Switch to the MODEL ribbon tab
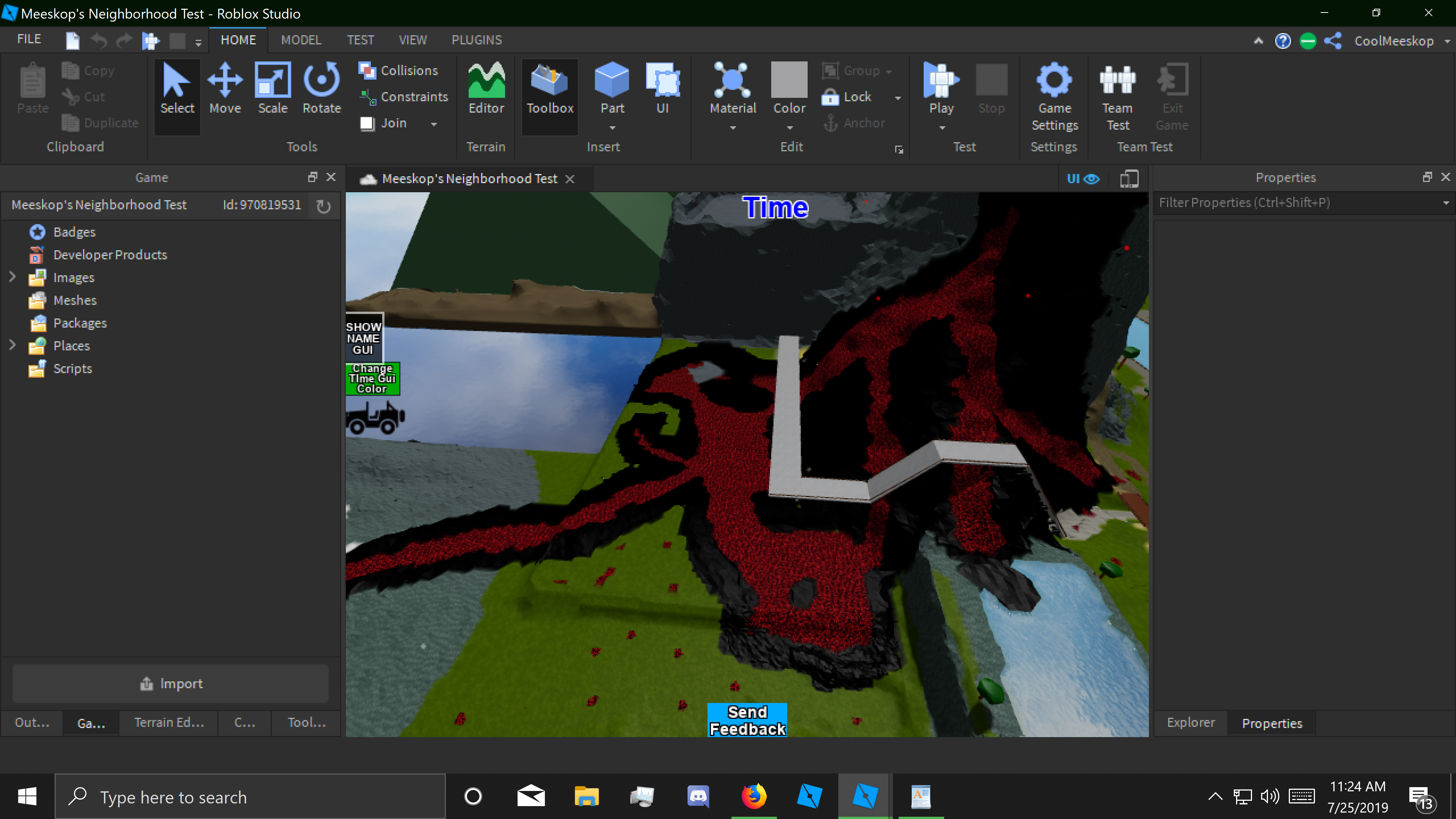 [301, 39]
